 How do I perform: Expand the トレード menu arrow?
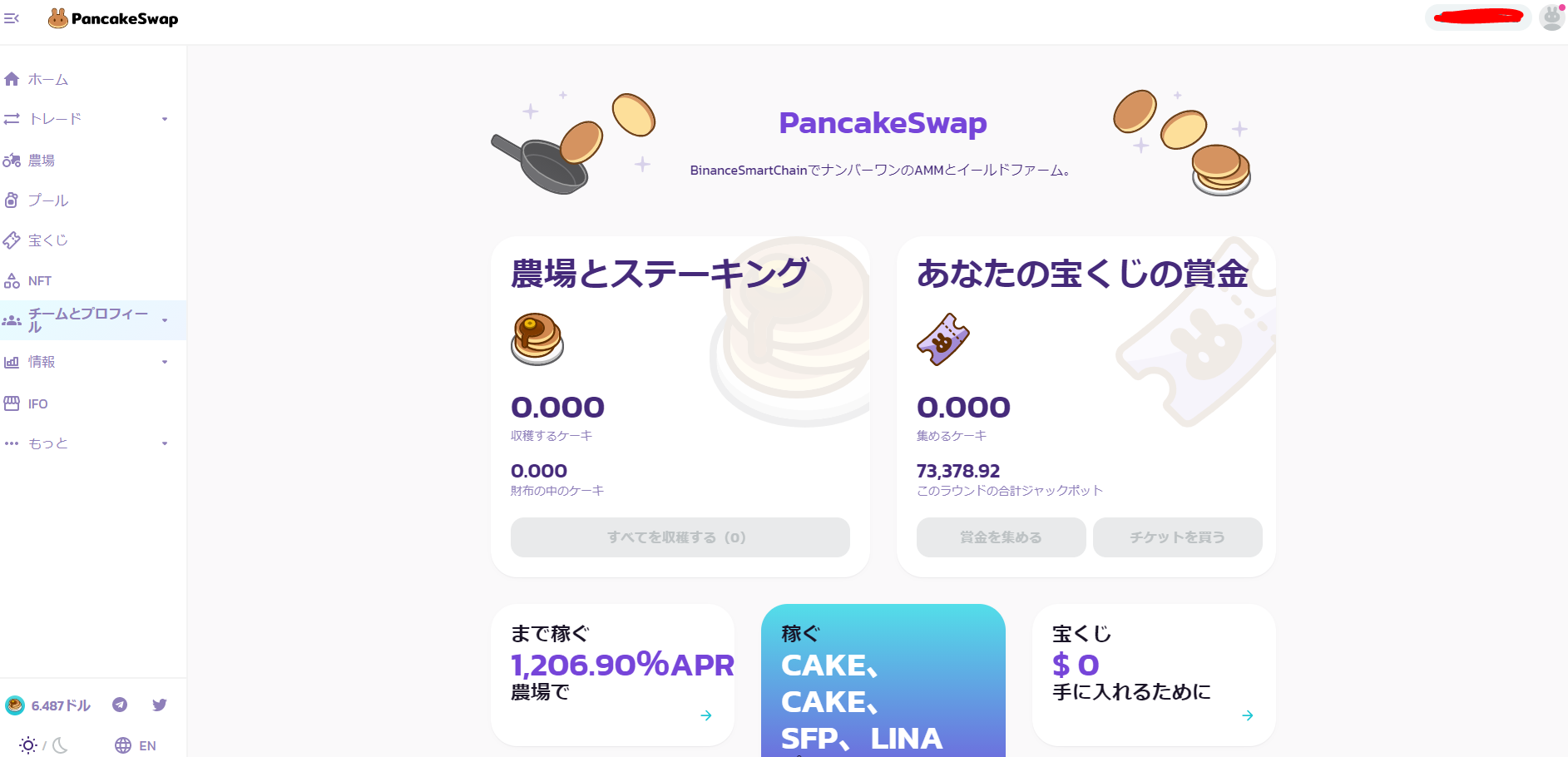click(165, 119)
